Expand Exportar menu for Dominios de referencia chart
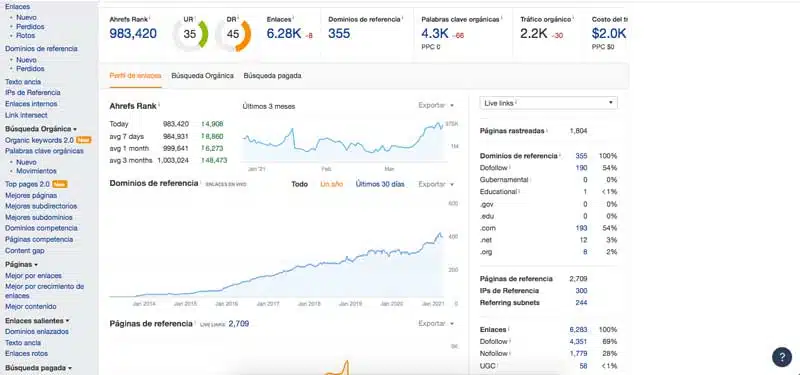The height and width of the screenshot is (375, 800). (x=436, y=184)
